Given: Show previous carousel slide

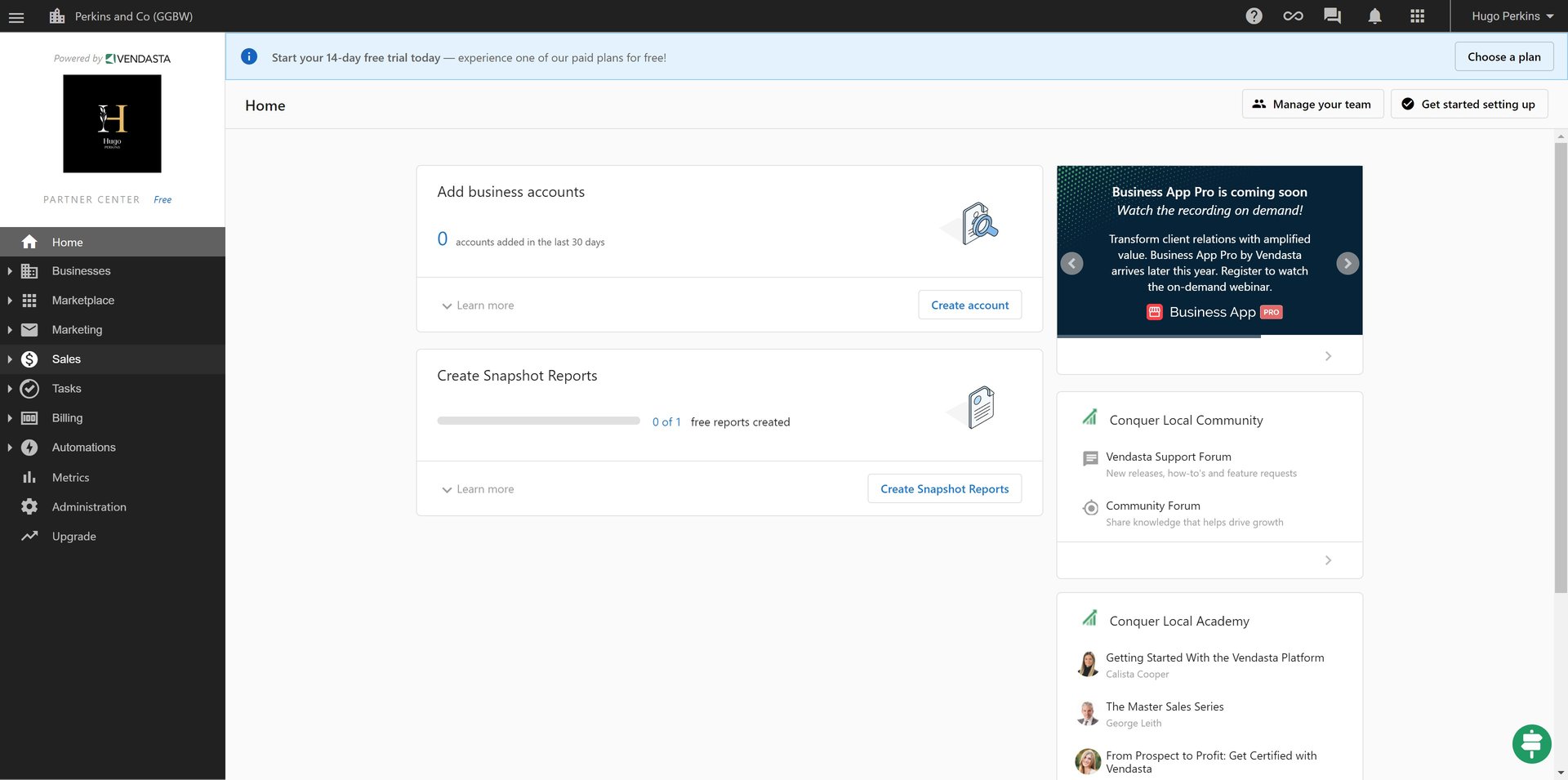Looking at the screenshot, I should click(1071, 263).
